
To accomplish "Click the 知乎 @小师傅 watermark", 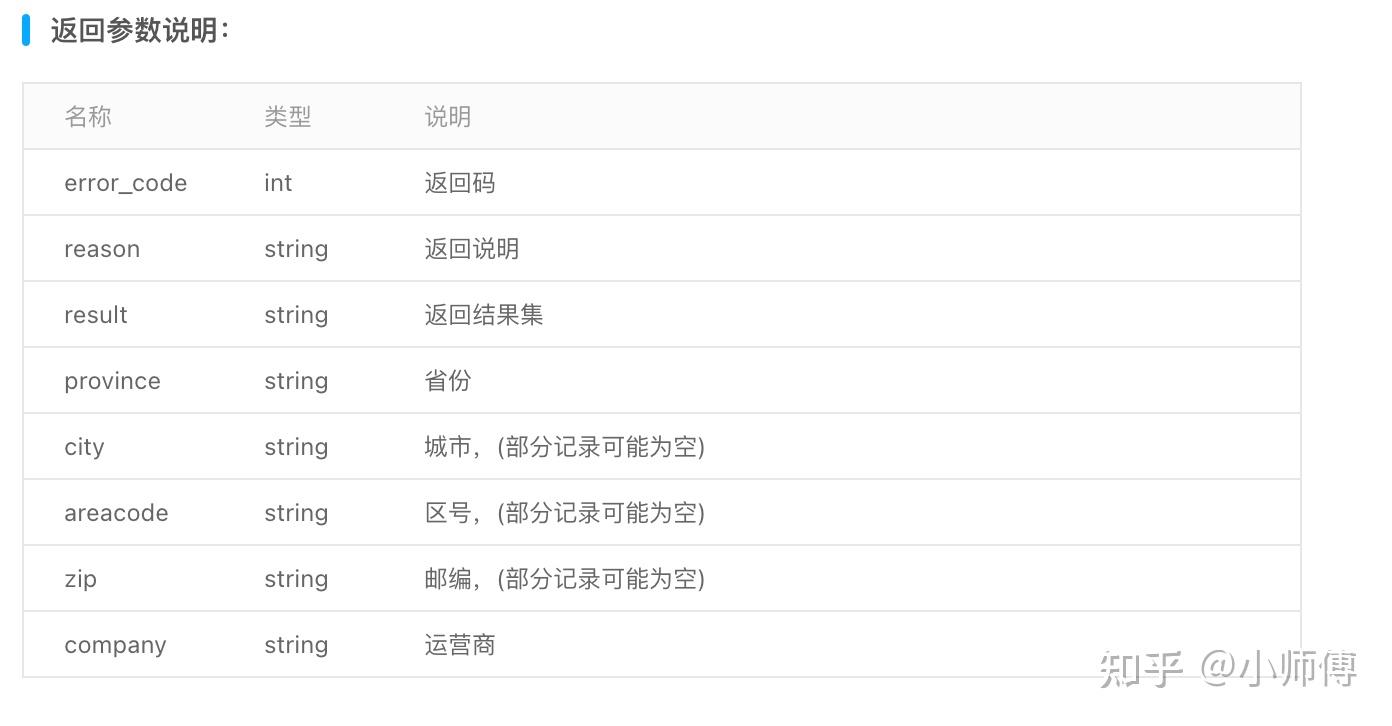I will (1227, 668).
